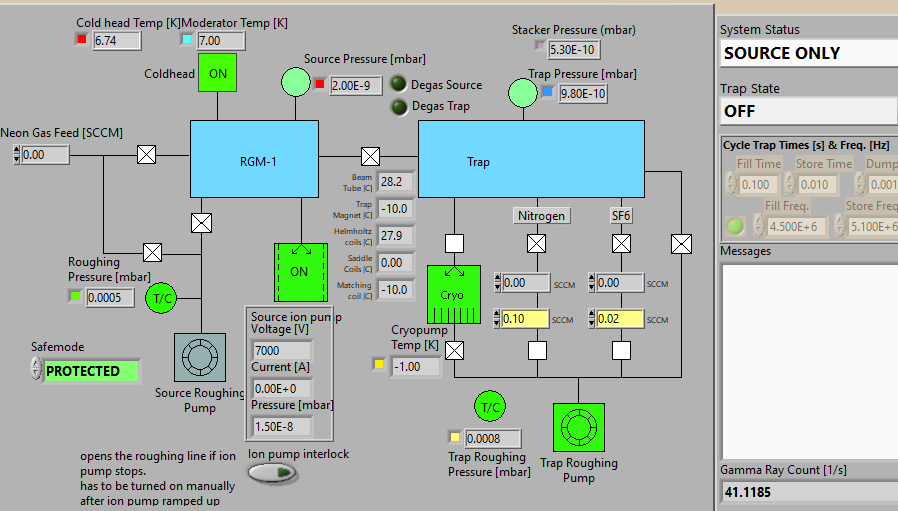Enable the Degas Trap indicator

click(x=398, y=106)
